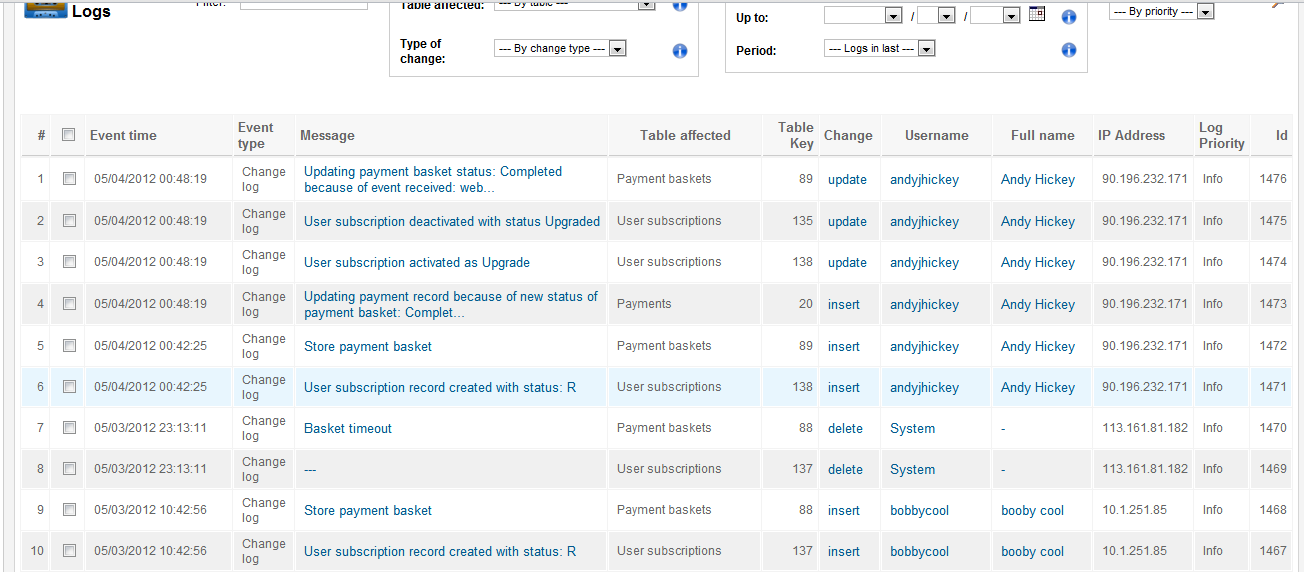Image resolution: width=1304 pixels, height=572 pixels.
Task: Select the checkbox for row 10
Action: click(x=69, y=551)
